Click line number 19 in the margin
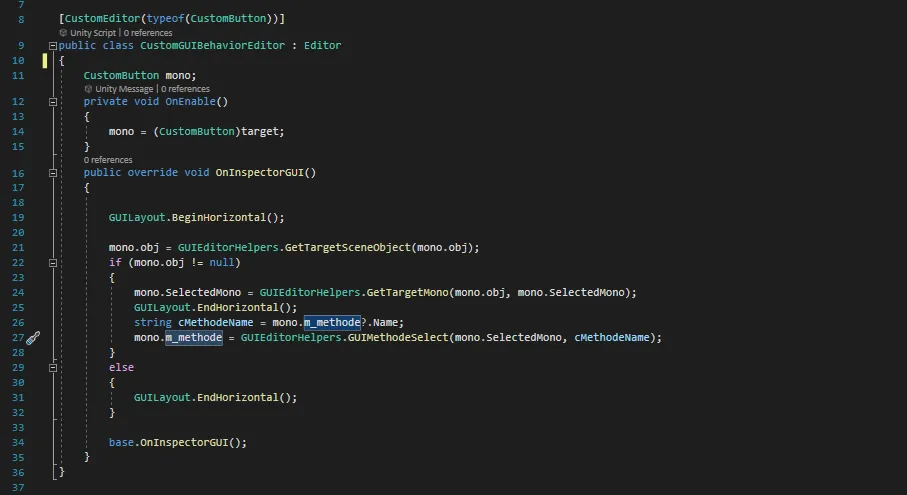Image resolution: width=907 pixels, height=495 pixels. (17, 218)
